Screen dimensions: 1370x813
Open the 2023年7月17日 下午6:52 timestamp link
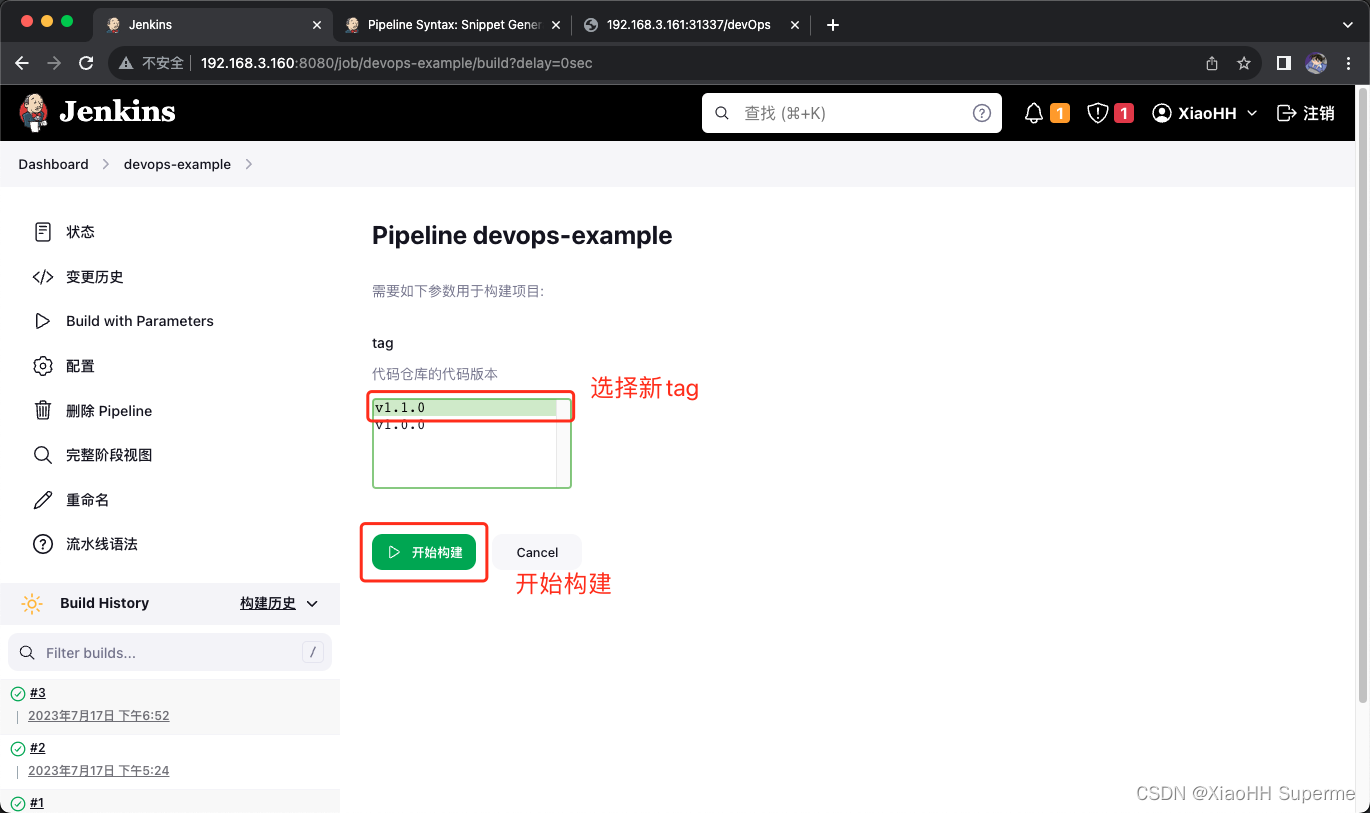point(99,716)
